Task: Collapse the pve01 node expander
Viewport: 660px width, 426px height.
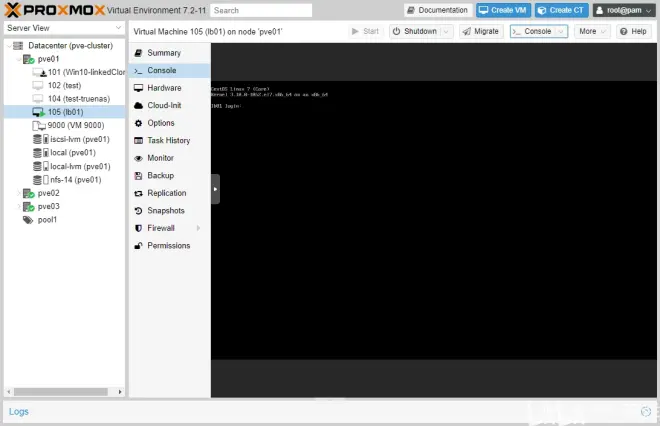Action: [19, 59]
